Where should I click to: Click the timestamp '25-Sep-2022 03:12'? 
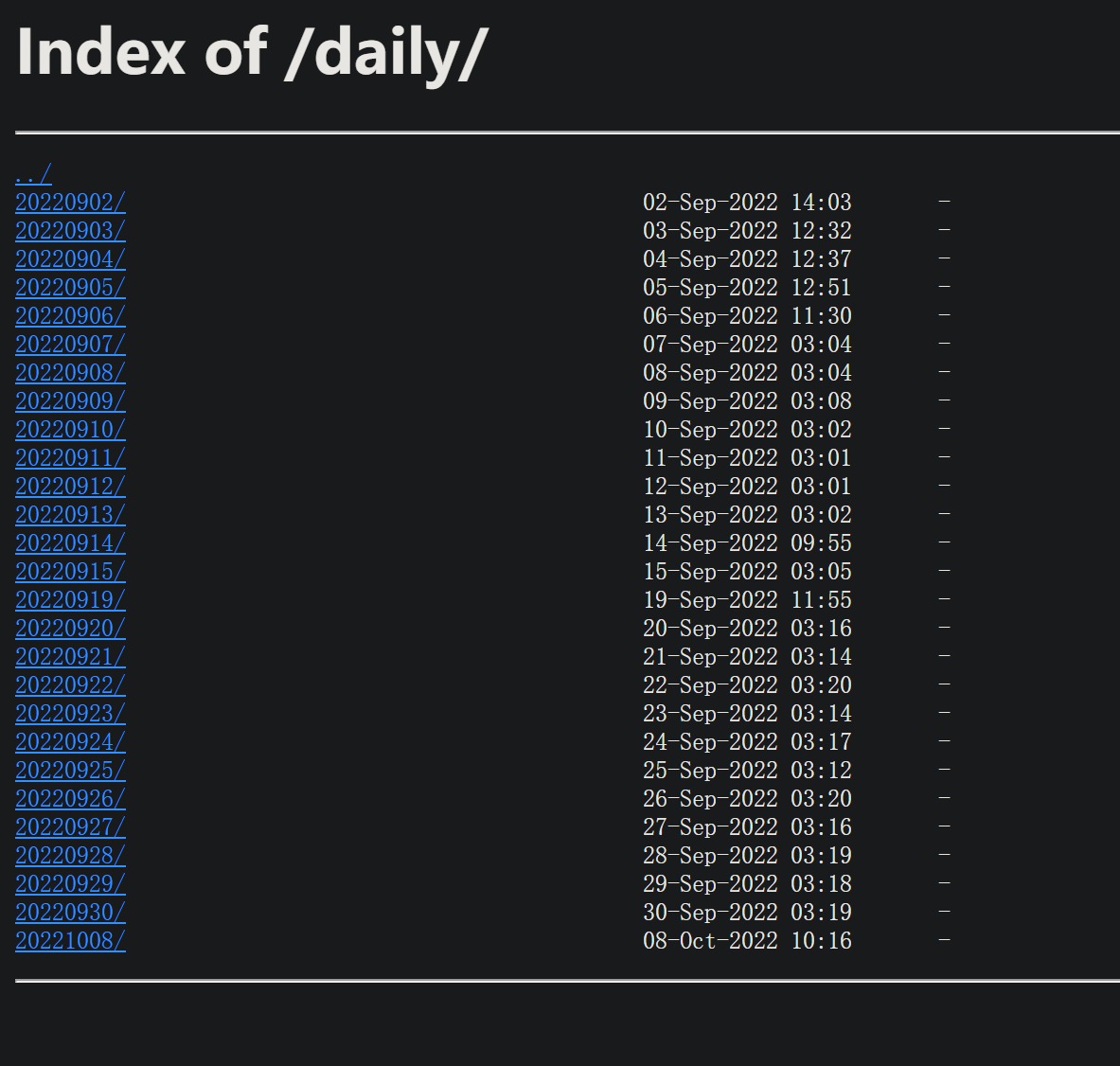coord(747,771)
